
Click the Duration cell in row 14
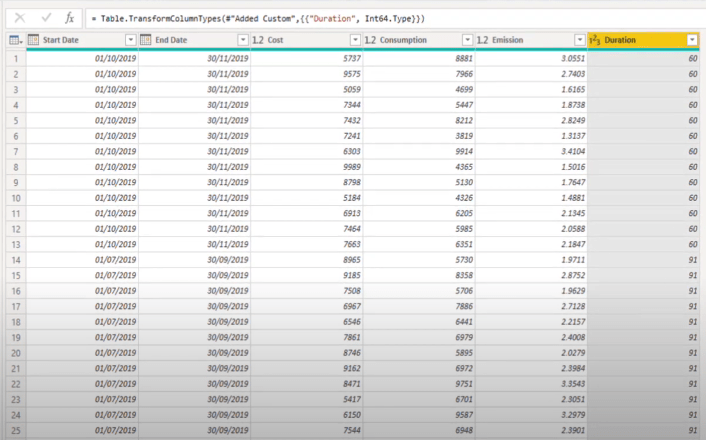point(643,260)
